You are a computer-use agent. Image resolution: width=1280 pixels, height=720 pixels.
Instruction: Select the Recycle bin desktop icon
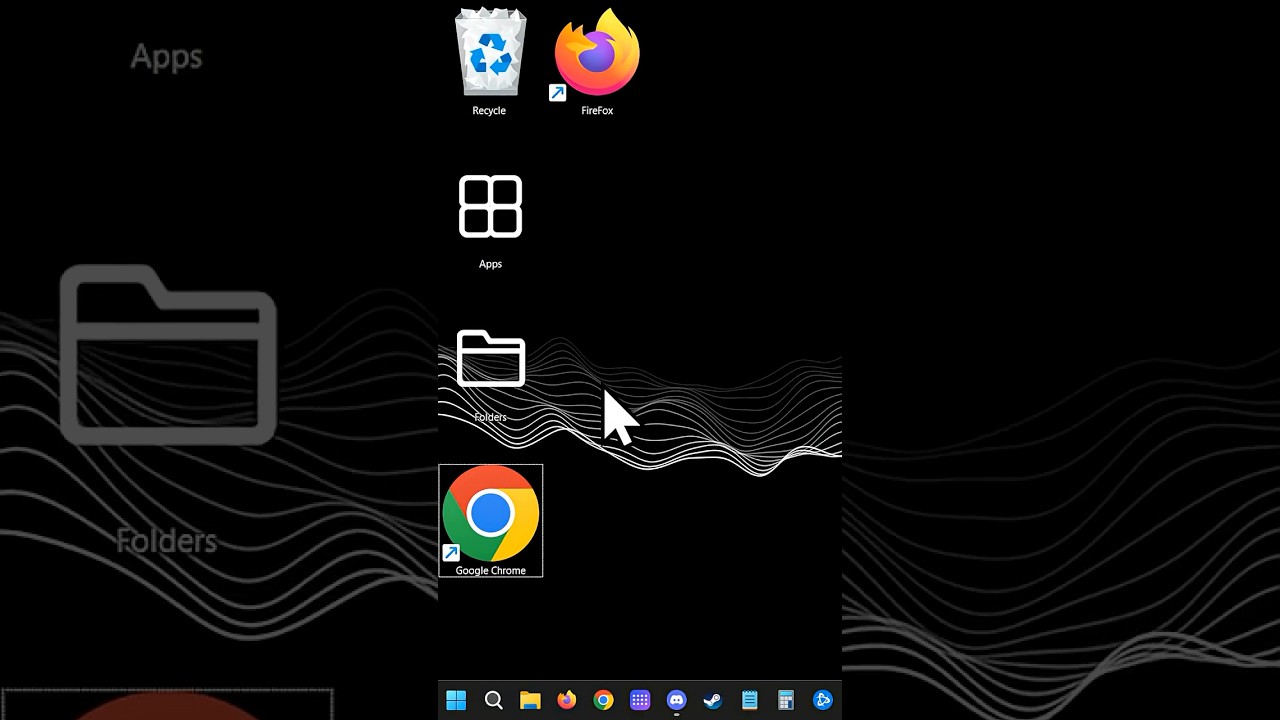490,62
